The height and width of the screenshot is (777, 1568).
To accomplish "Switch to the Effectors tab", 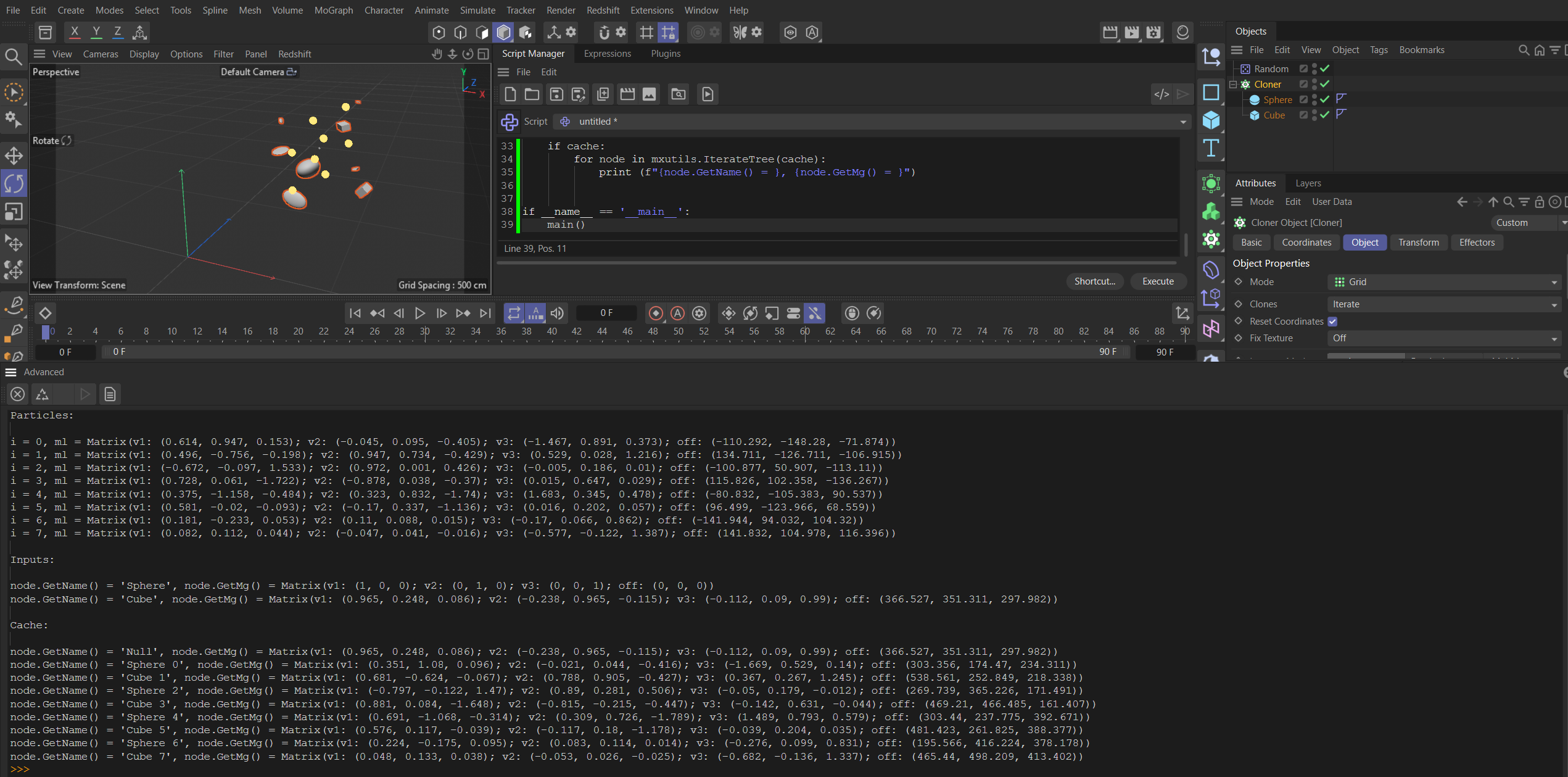I will coord(1476,243).
